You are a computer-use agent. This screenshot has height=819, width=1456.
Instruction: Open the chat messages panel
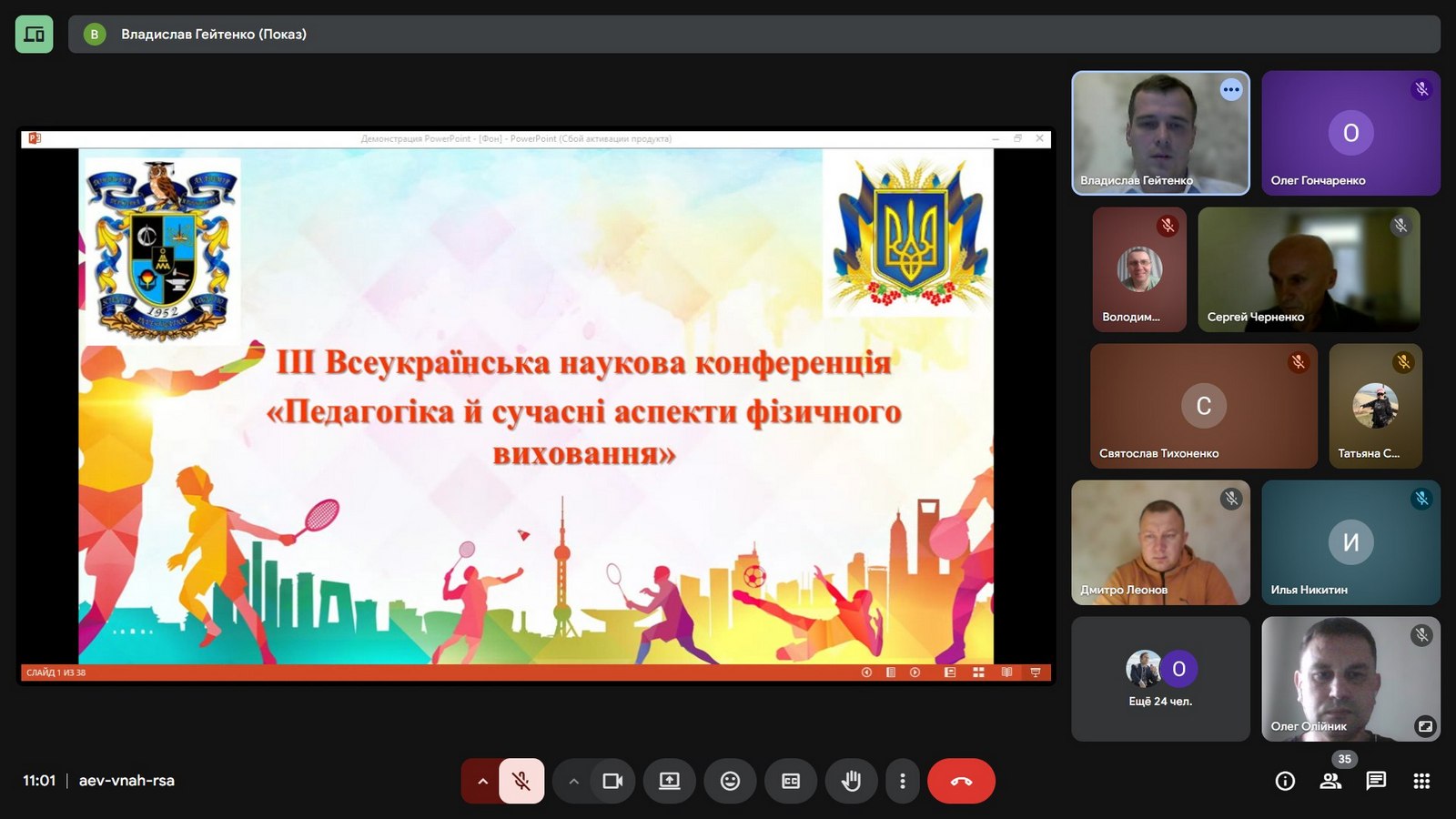[1376, 781]
